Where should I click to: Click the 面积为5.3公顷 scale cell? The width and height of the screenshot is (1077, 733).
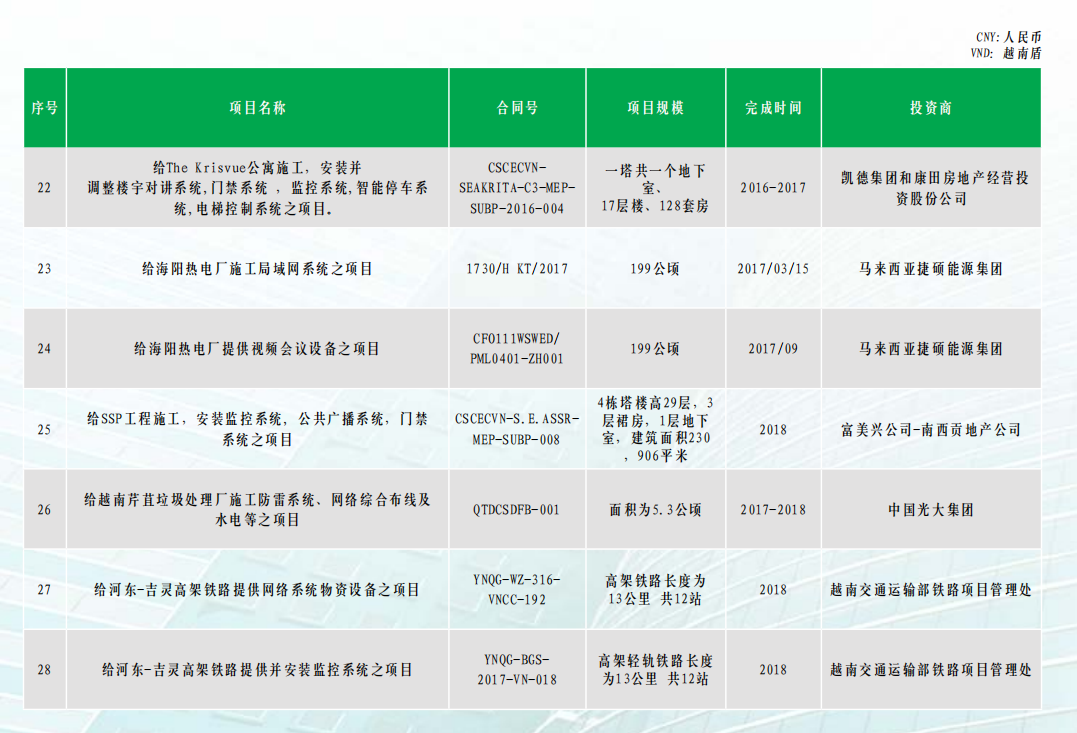pyautogui.click(x=655, y=510)
